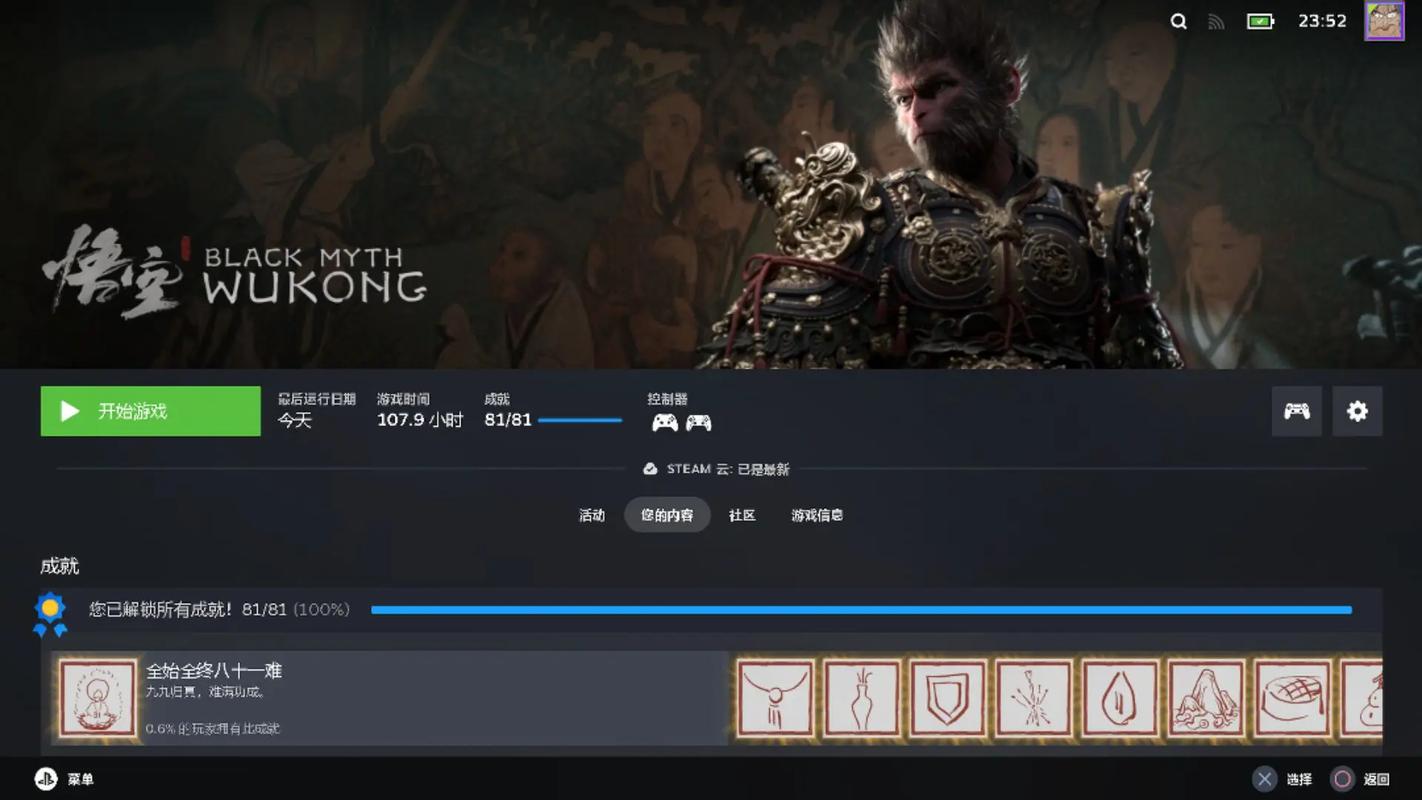Open the network signal icon
This screenshot has width=1422, height=800.
point(1217,21)
